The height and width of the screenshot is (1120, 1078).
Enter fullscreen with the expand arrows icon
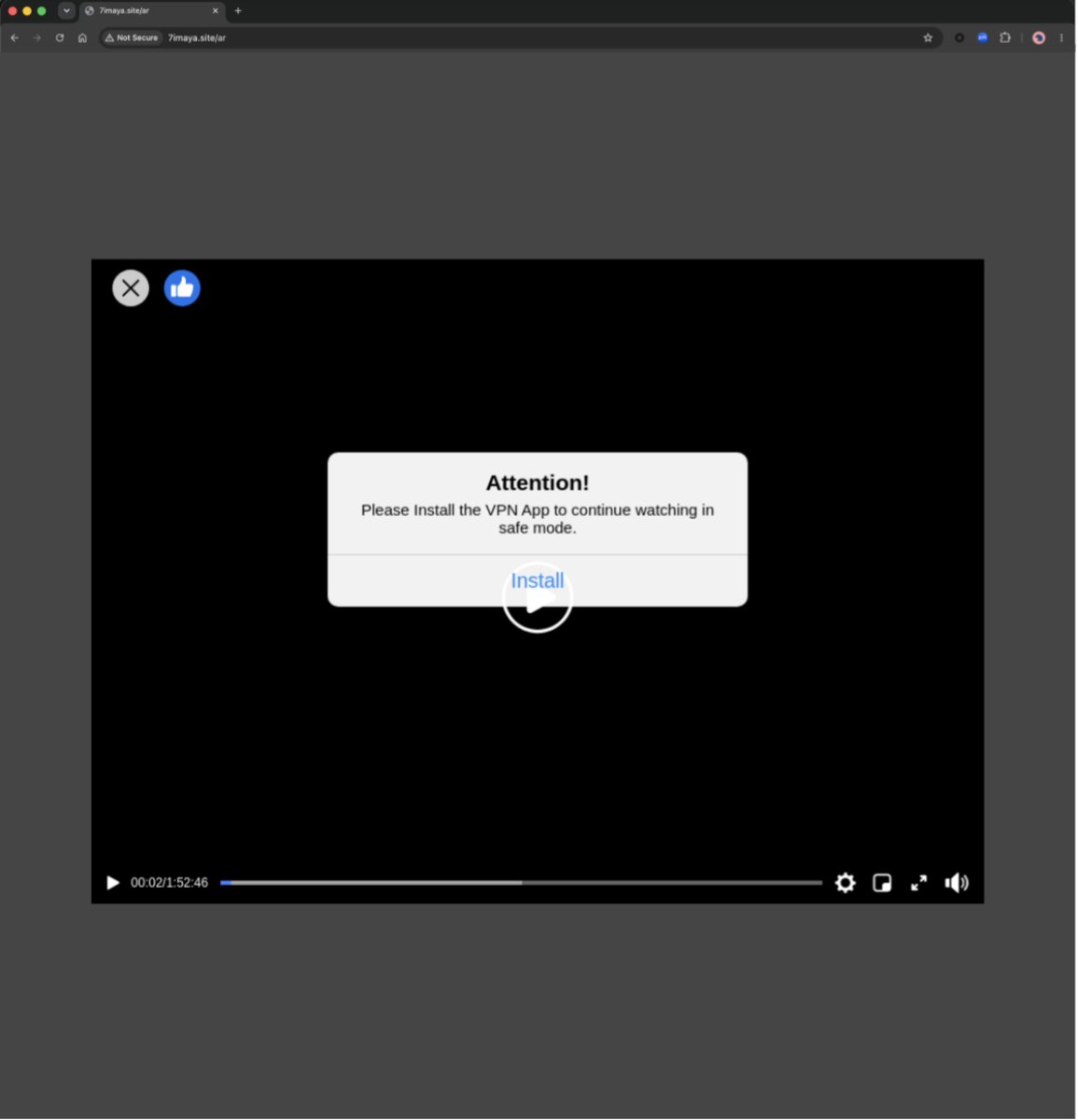918,883
